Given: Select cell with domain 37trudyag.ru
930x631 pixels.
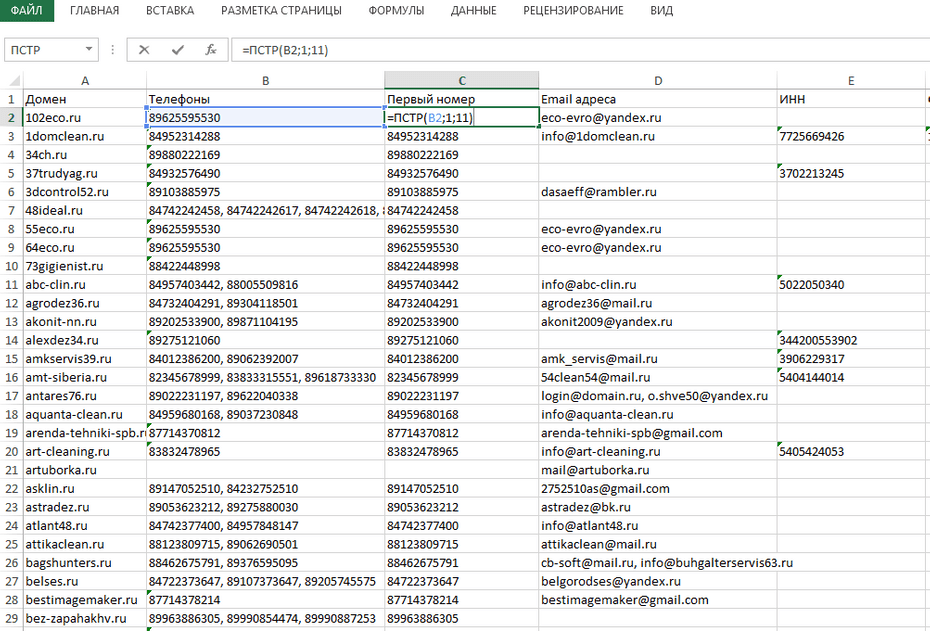Looking at the screenshot, I should pos(85,173).
